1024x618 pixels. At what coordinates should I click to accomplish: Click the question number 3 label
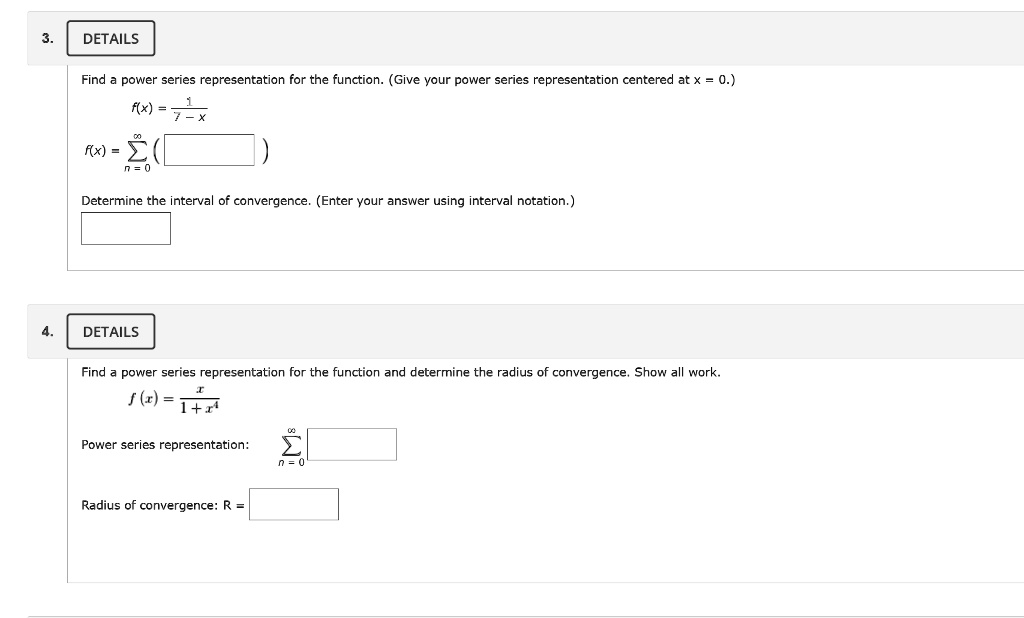coord(44,37)
